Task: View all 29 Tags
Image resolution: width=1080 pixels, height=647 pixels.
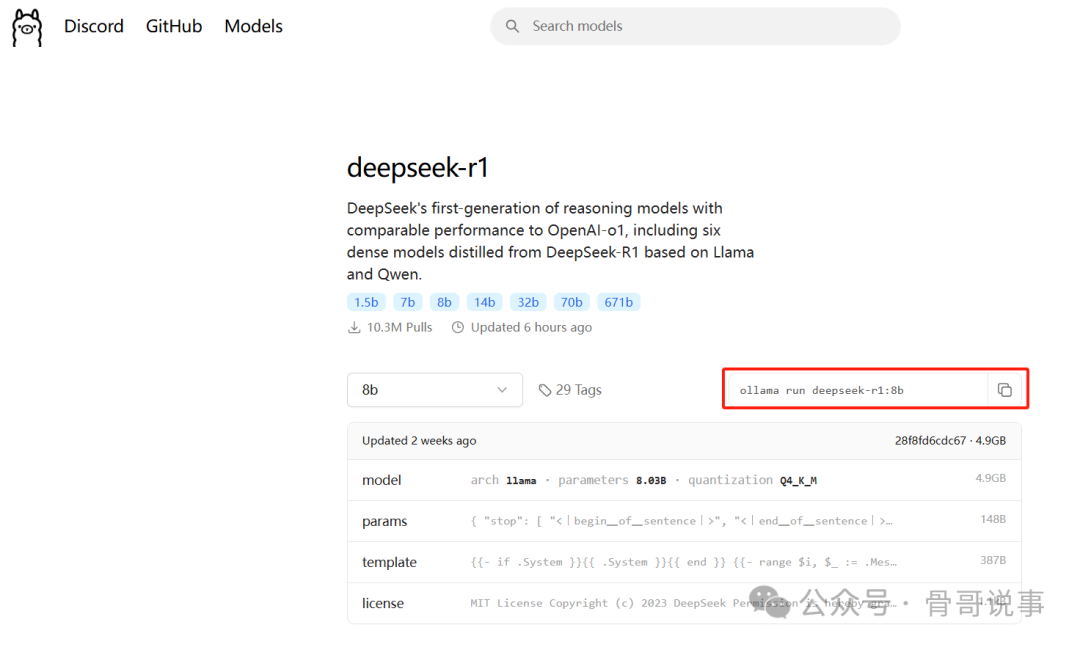Action: pos(570,390)
